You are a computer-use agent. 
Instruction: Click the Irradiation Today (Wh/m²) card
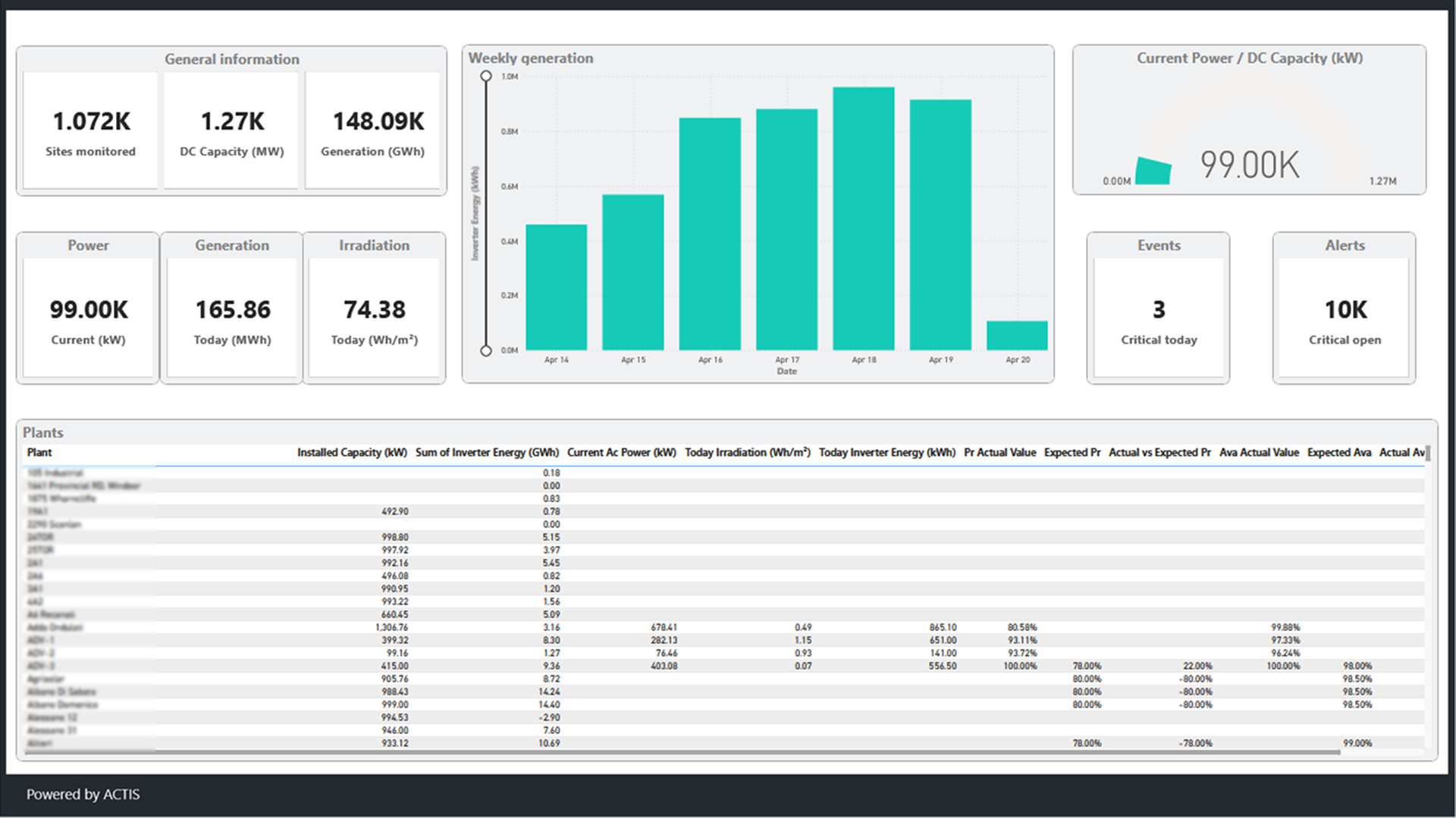[x=374, y=317]
